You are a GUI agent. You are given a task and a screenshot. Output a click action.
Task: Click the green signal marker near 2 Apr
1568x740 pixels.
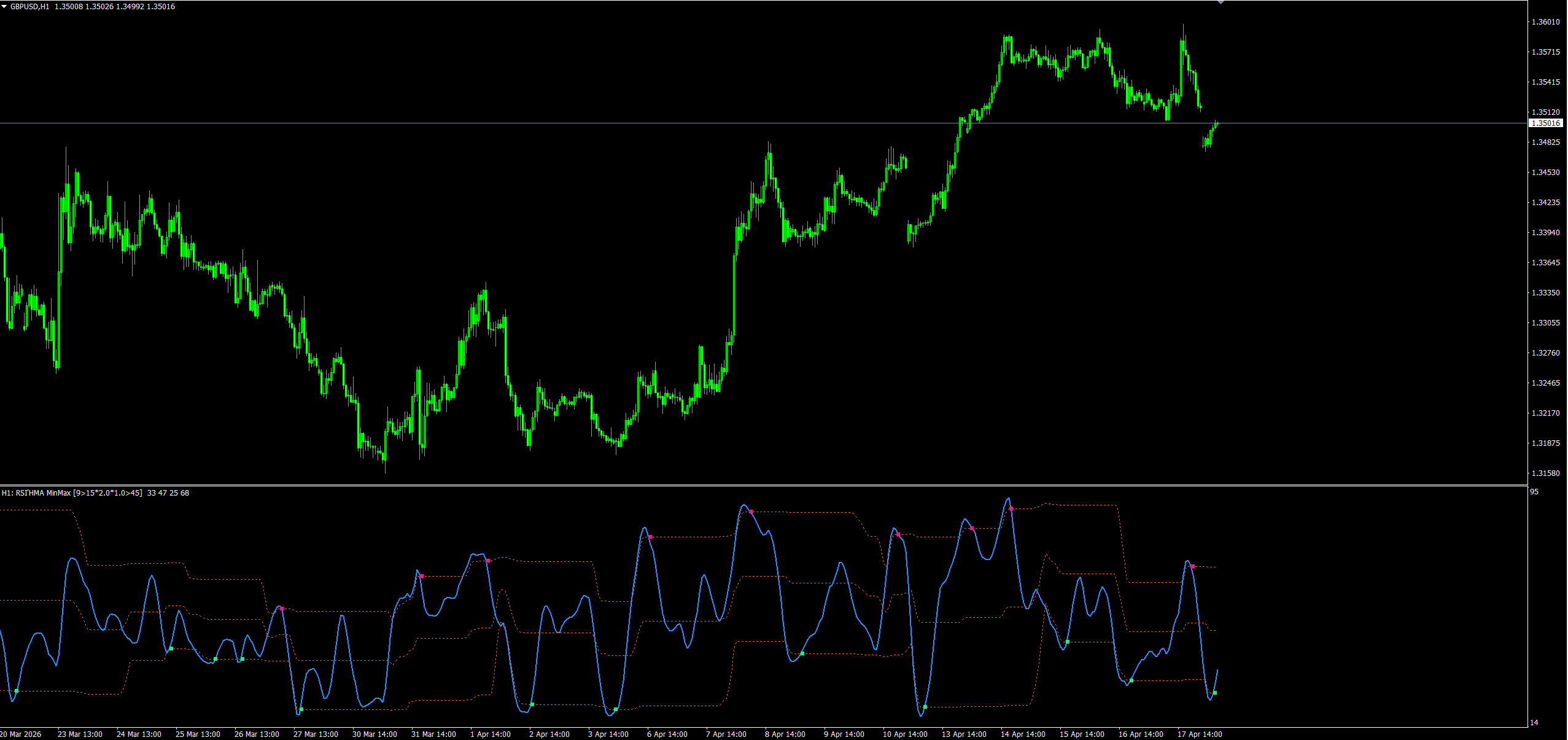point(532,704)
